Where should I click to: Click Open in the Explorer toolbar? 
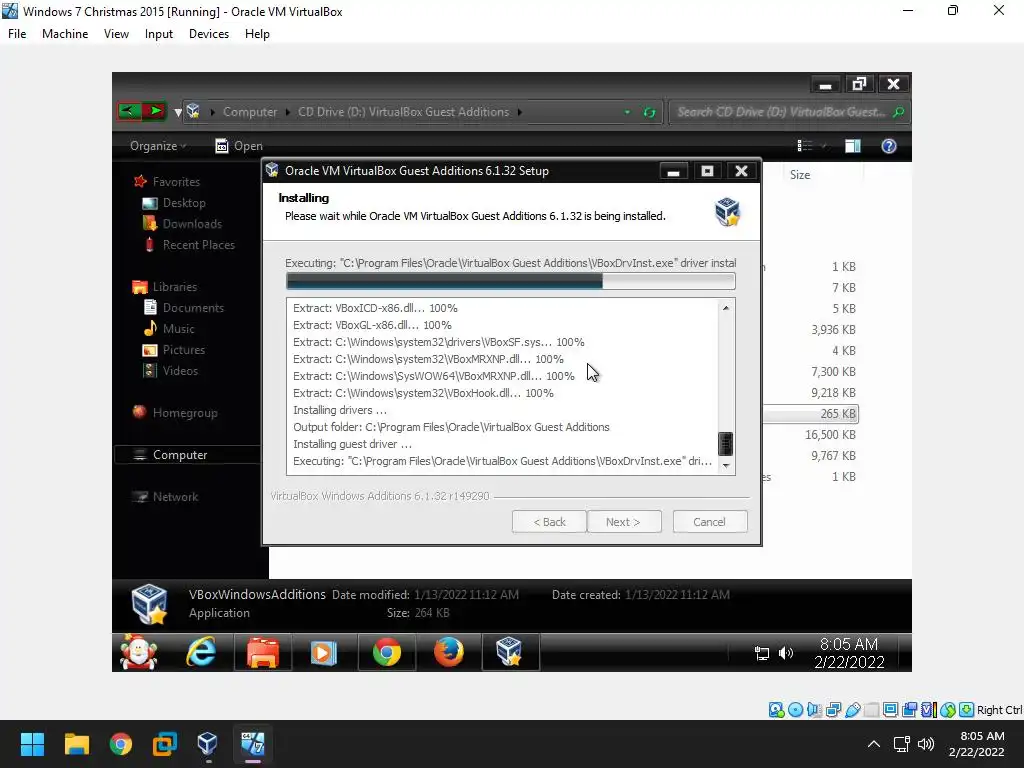pyautogui.click(x=239, y=146)
